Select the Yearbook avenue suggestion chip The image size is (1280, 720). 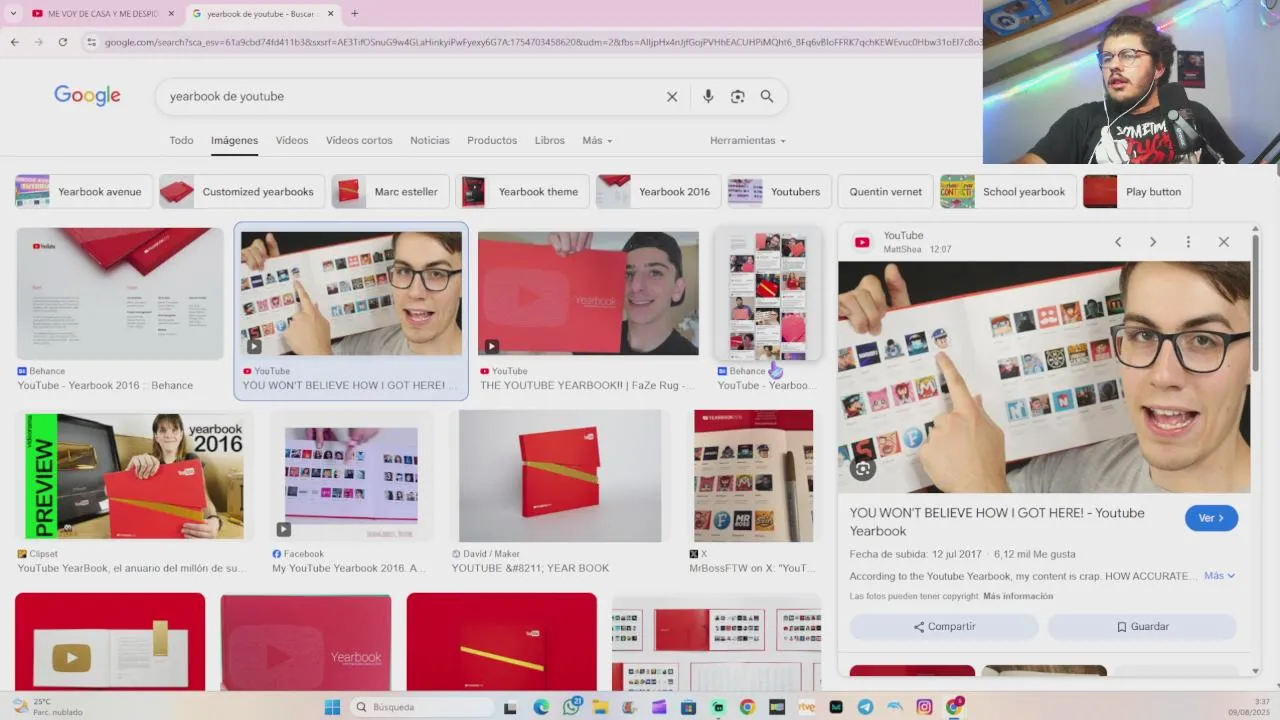pyautogui.click(x=84, y=192)
